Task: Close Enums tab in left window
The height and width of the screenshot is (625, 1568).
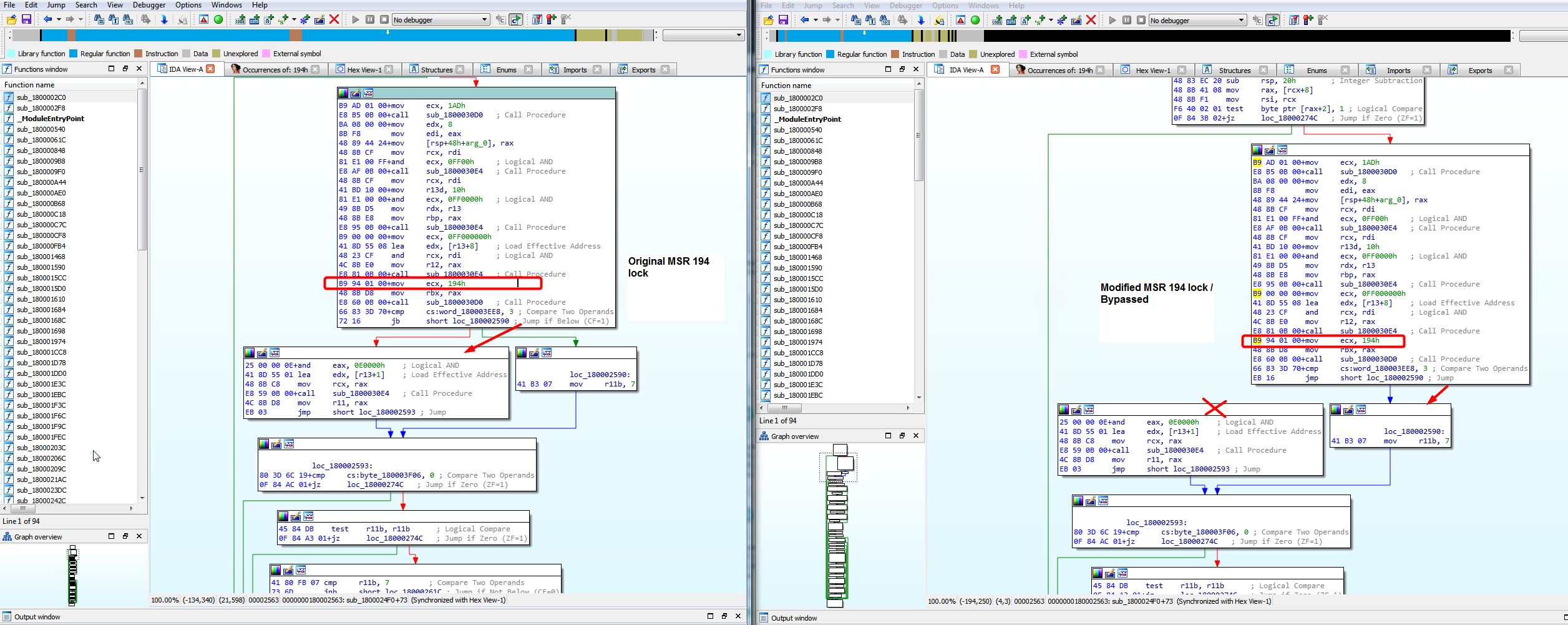Action: point(528,69)
